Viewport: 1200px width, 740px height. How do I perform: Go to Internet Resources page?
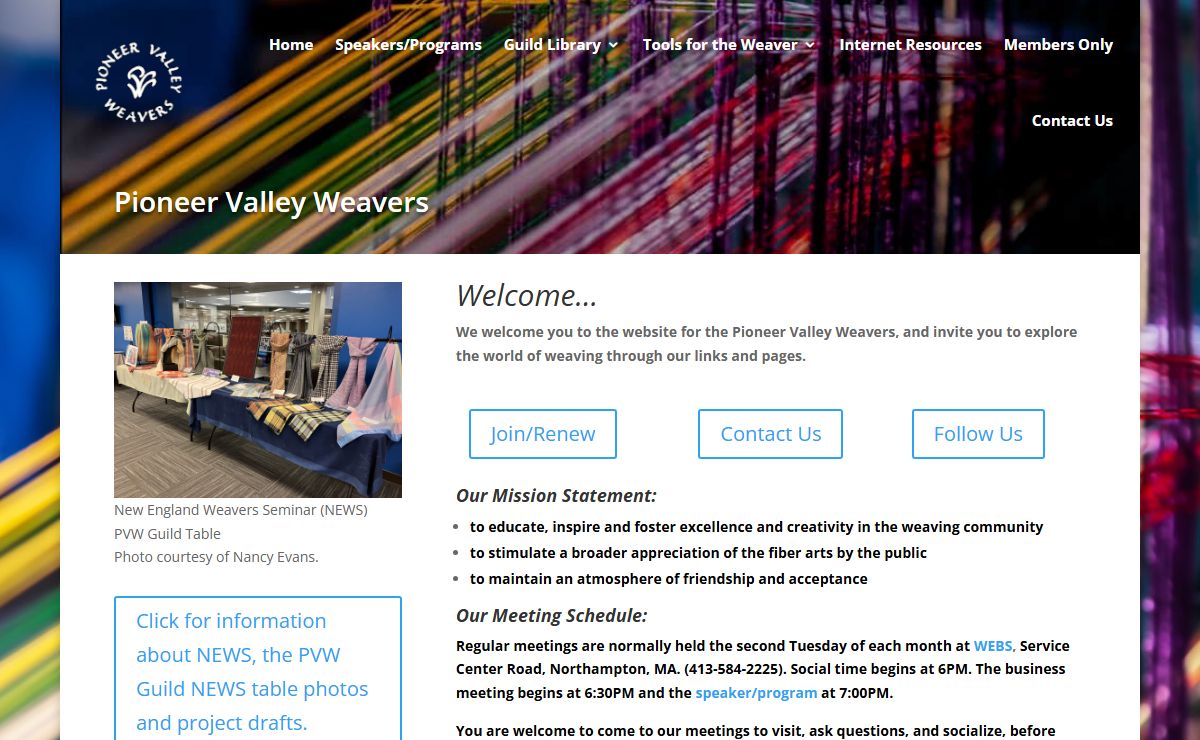(x=910, y=44)
